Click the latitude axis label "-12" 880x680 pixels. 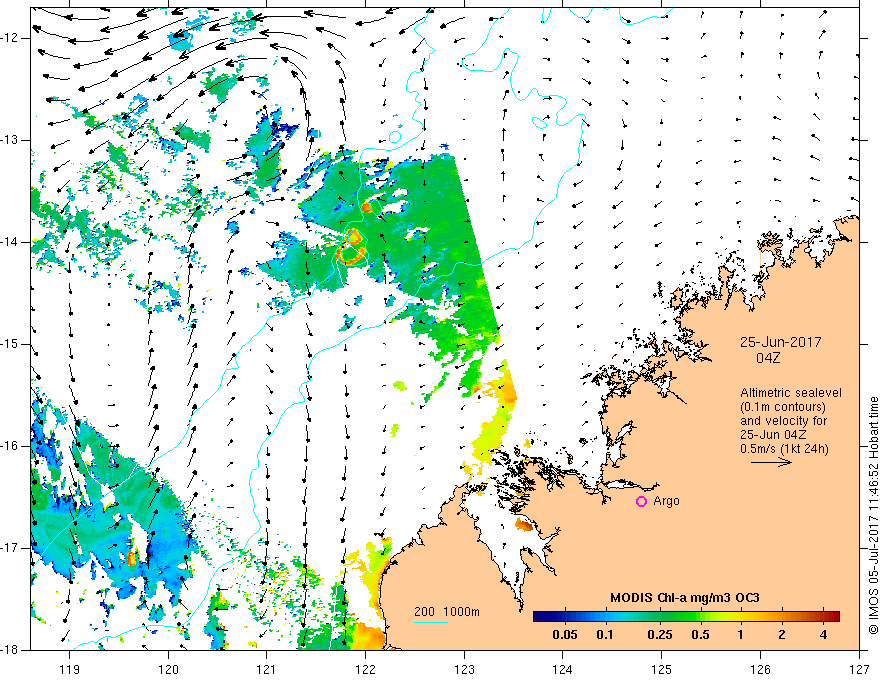[x=10, y=38]
